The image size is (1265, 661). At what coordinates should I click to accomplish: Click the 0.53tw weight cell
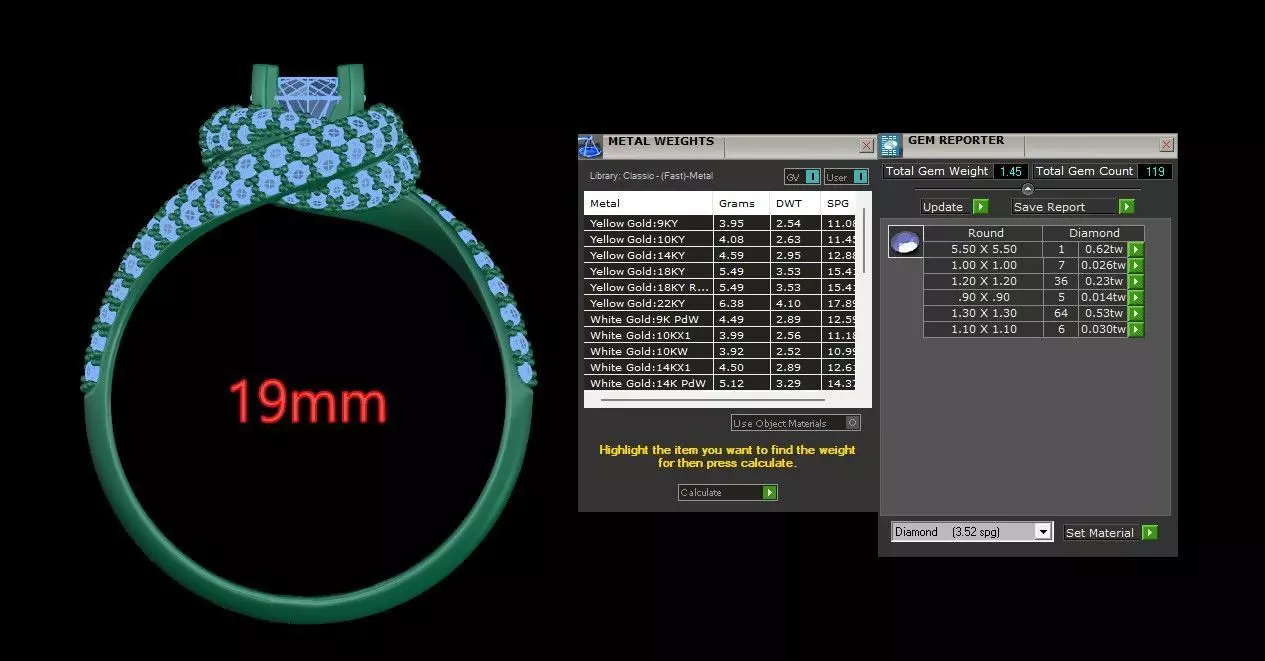[1103, 313]
